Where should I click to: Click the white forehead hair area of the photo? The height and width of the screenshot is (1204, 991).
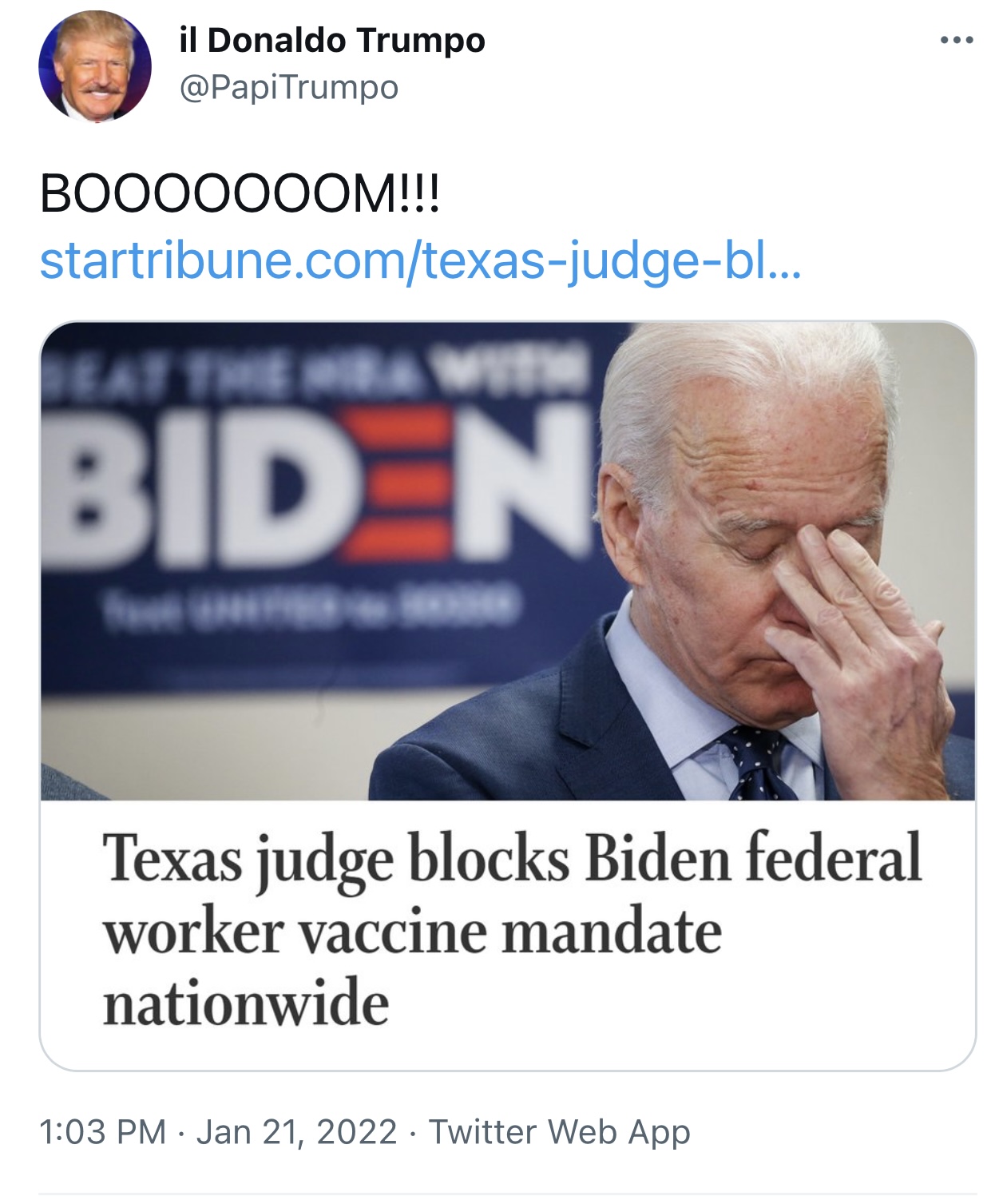coord(743,376)
